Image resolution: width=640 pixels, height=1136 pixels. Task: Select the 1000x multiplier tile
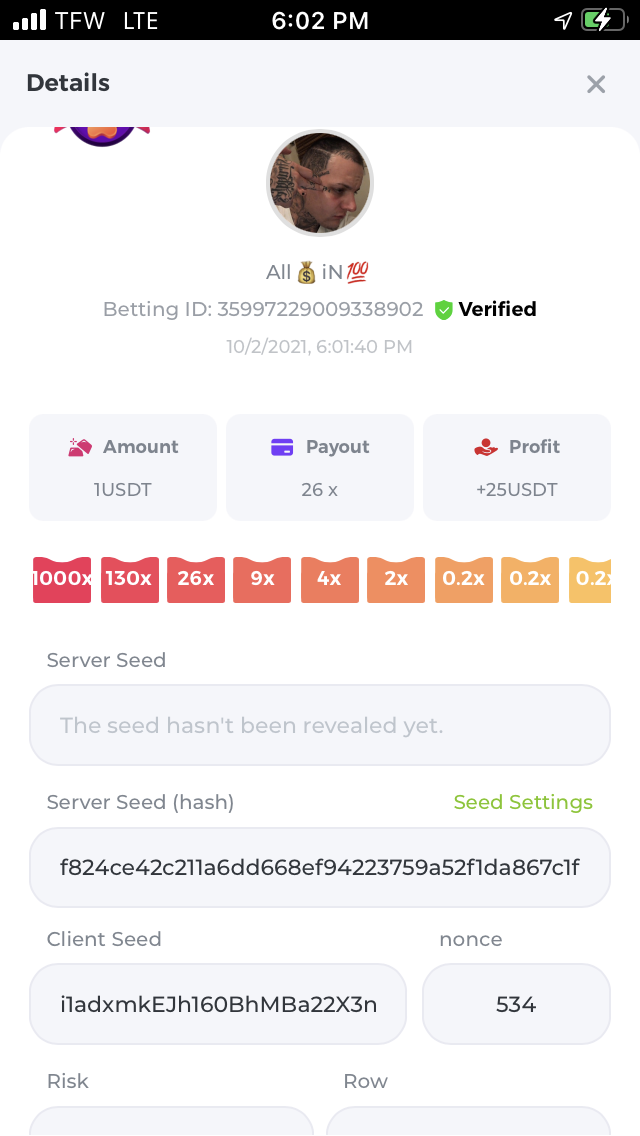(x=62, y=580)
